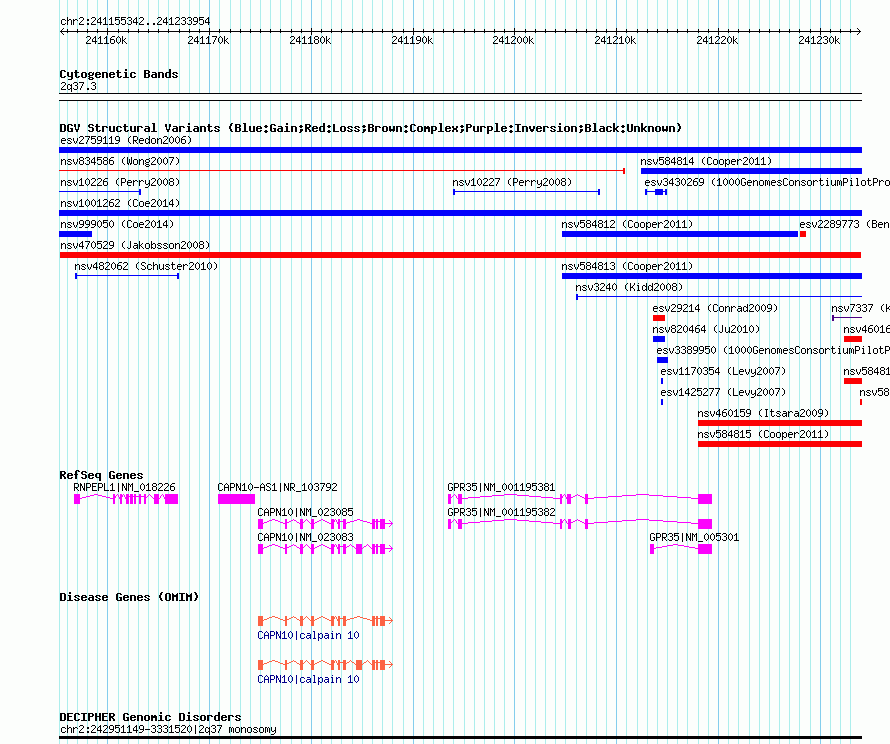This screenshot has width=890, height=744.
Task: Click esv29214 (Conrad2009) variant label
Action: pyautogui.click(x=715, y=308)
